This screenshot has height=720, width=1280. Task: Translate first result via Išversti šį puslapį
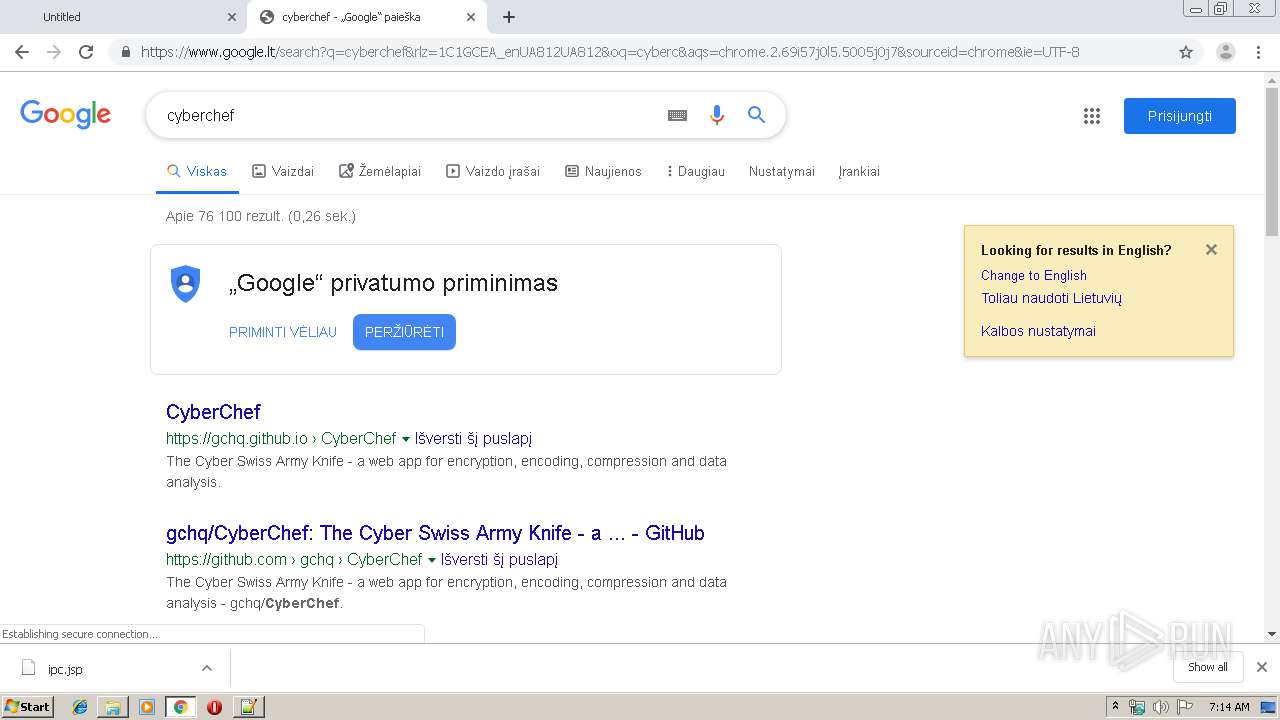(473, 439)
